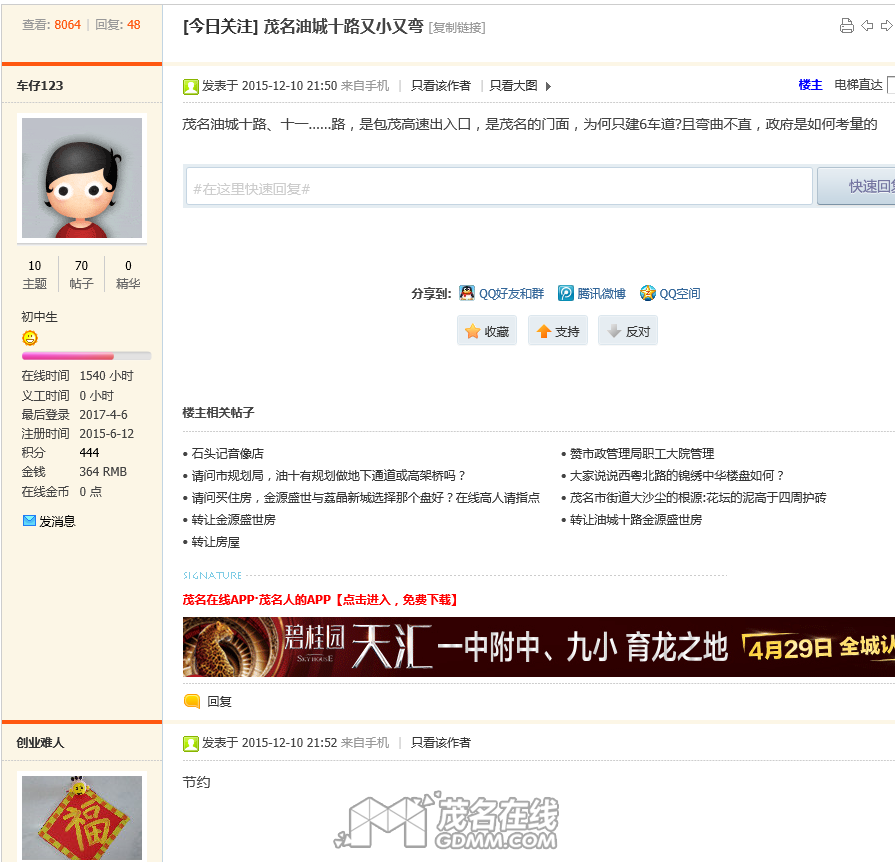Click the 楼主 label

[810, 84]
